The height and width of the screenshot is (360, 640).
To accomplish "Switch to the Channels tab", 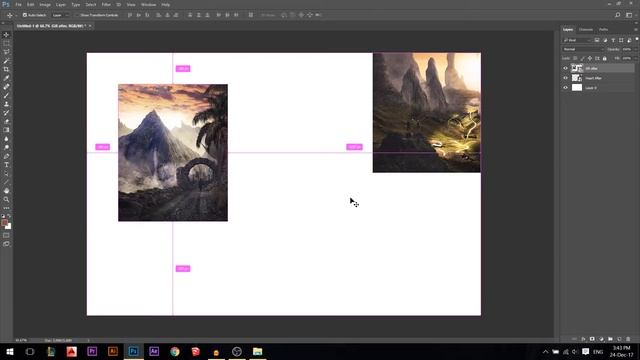I will (586, 29).
